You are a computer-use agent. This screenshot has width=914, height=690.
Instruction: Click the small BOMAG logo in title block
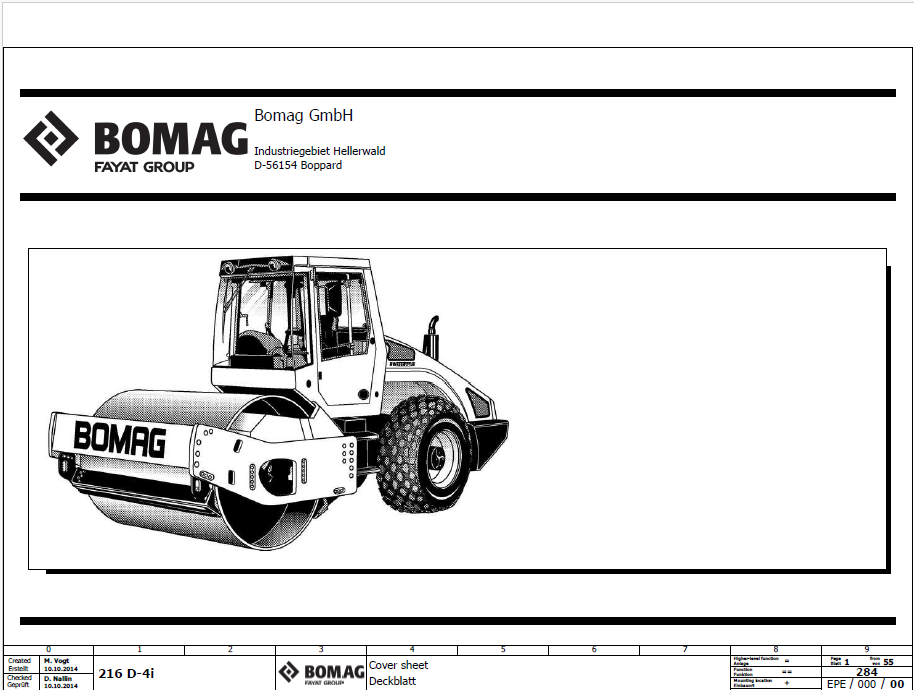tap(321, 673)
